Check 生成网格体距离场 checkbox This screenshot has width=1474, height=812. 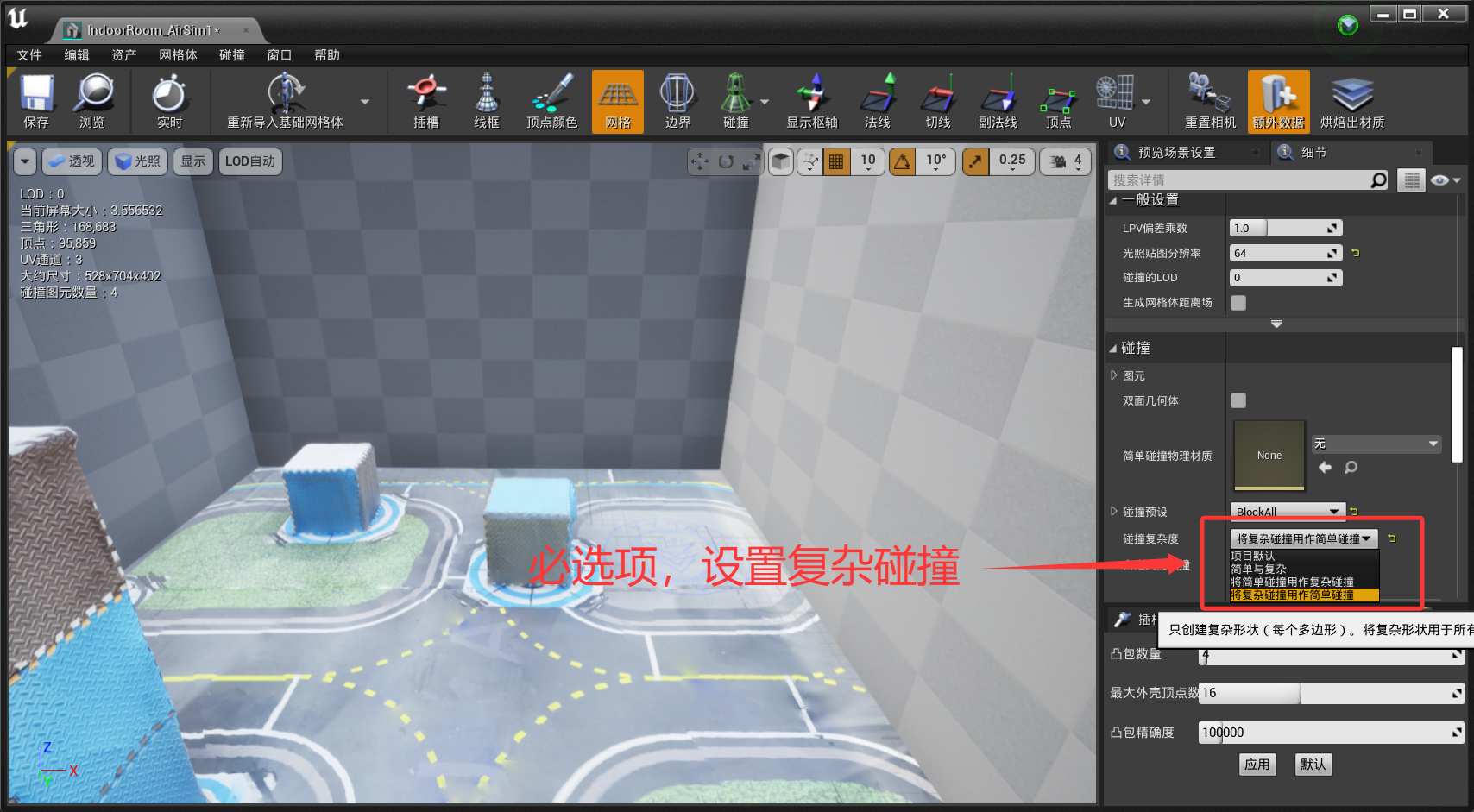click(1238, 303)
